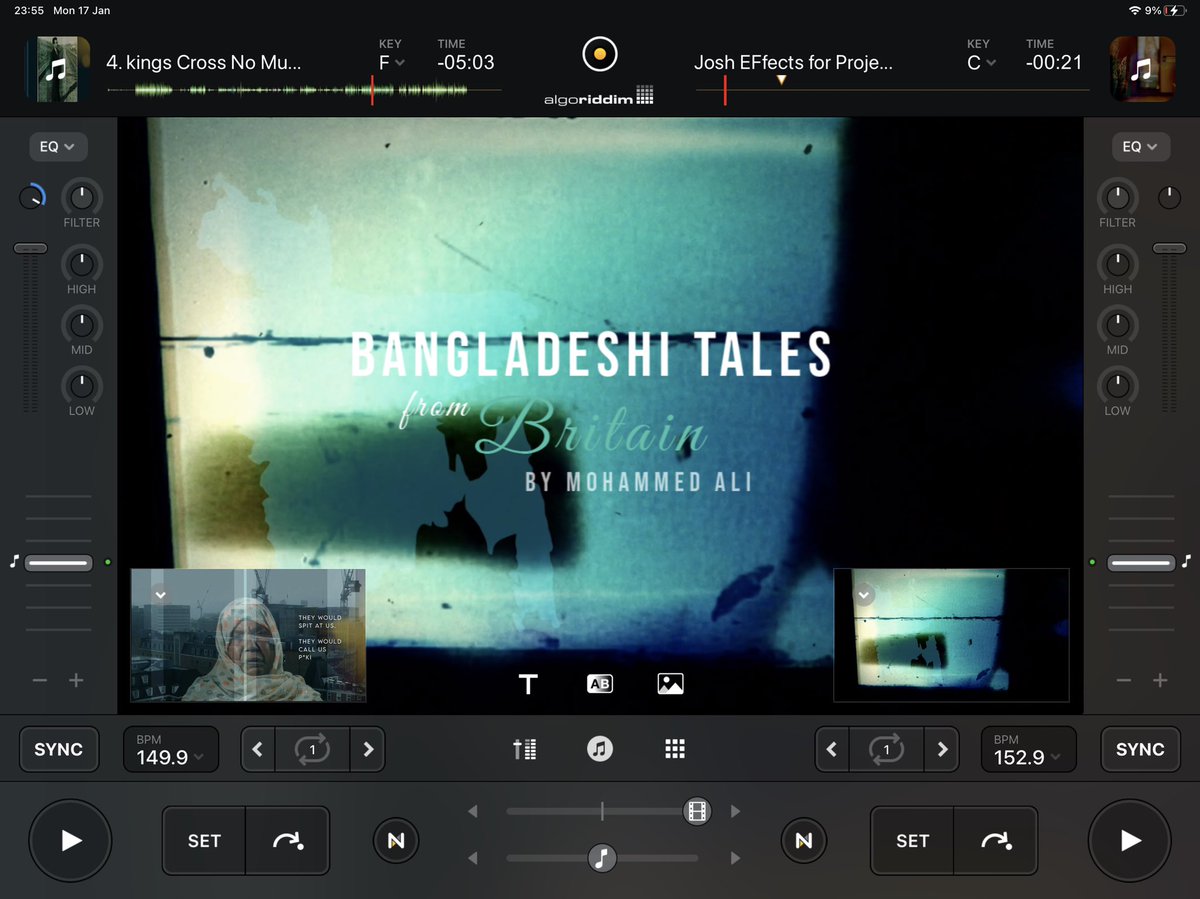Open the image overlay tool
The image size is (1200, 899).
(x=670, y=684)
